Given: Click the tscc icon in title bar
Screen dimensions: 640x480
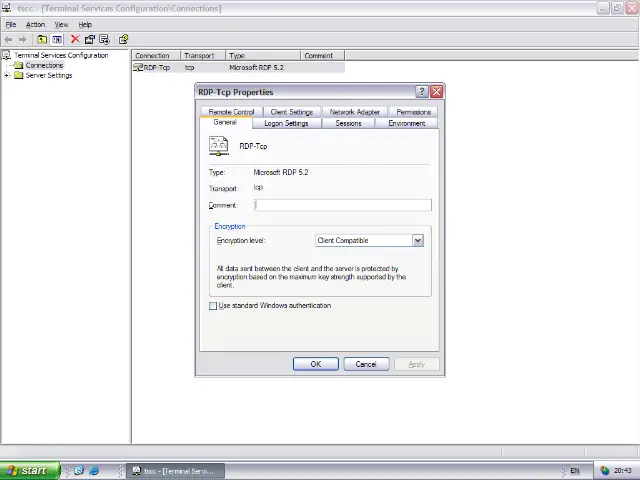Looking at the screenshot, I should [x=6, y=8].
